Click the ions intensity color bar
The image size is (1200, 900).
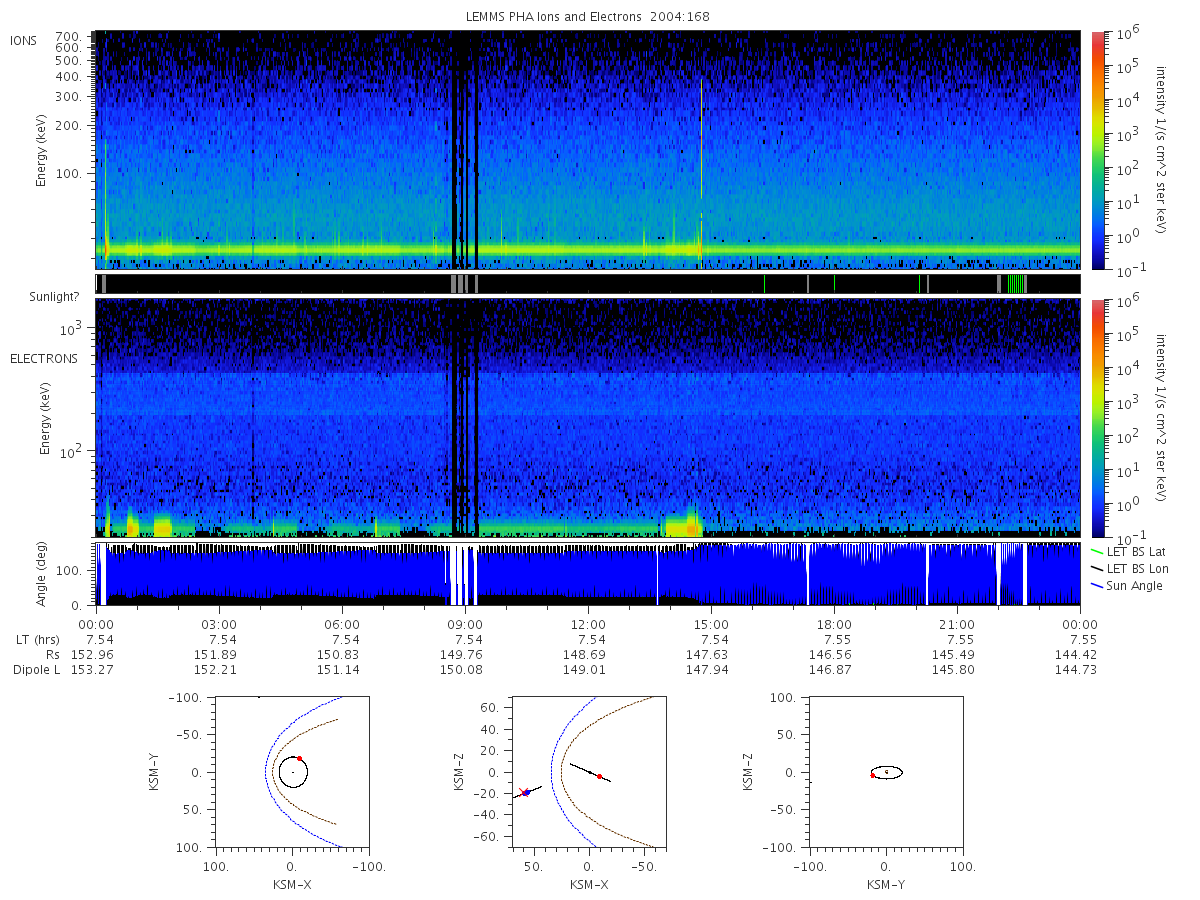click(x=1098, y=150)
